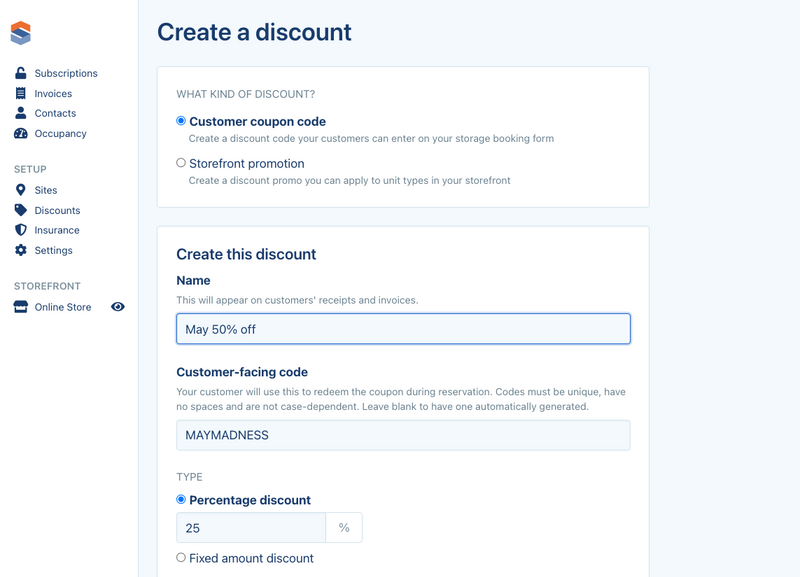
Task: Preview the Online Store with the eye icon
Action: (x=118, y=307)
